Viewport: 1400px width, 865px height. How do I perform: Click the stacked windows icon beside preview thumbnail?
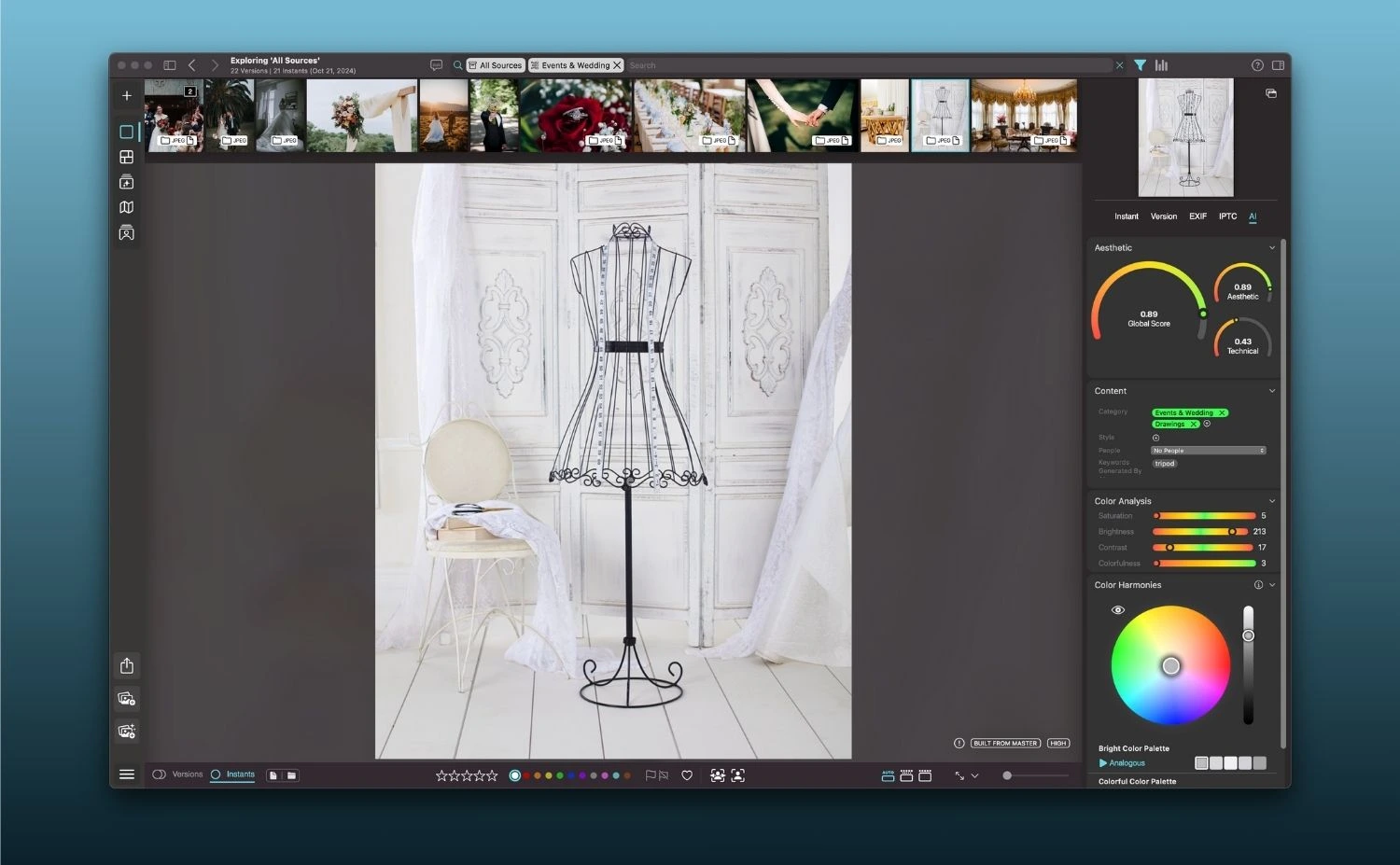pos(1271,93)
